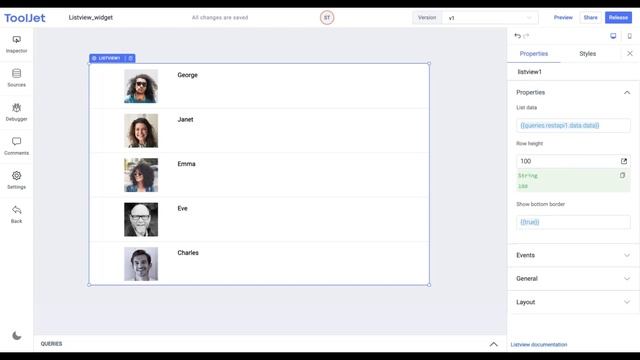The width and height of the screenshot is (640, 360).
Task: Close the properties inspector panel
Action: (630, 53)
